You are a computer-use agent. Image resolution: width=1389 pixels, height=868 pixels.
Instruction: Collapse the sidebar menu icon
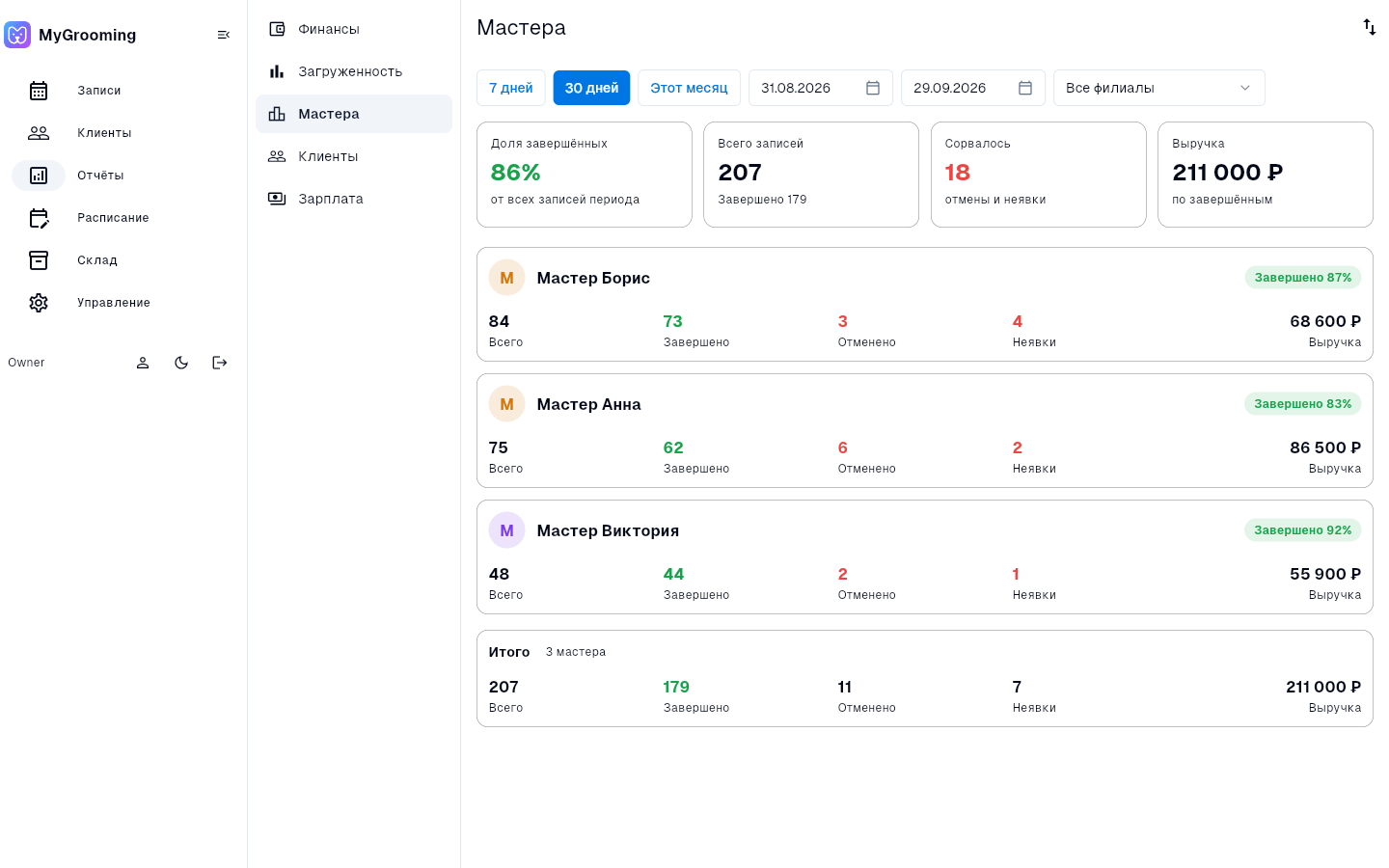[224, 35]
